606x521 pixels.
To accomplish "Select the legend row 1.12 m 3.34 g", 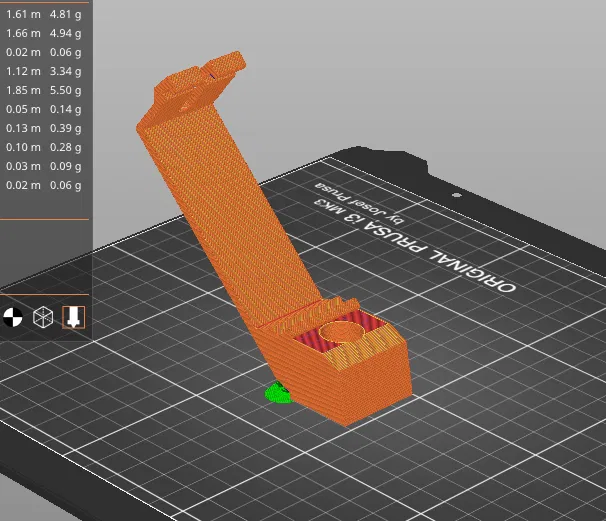I will click(x=44, y=71).
